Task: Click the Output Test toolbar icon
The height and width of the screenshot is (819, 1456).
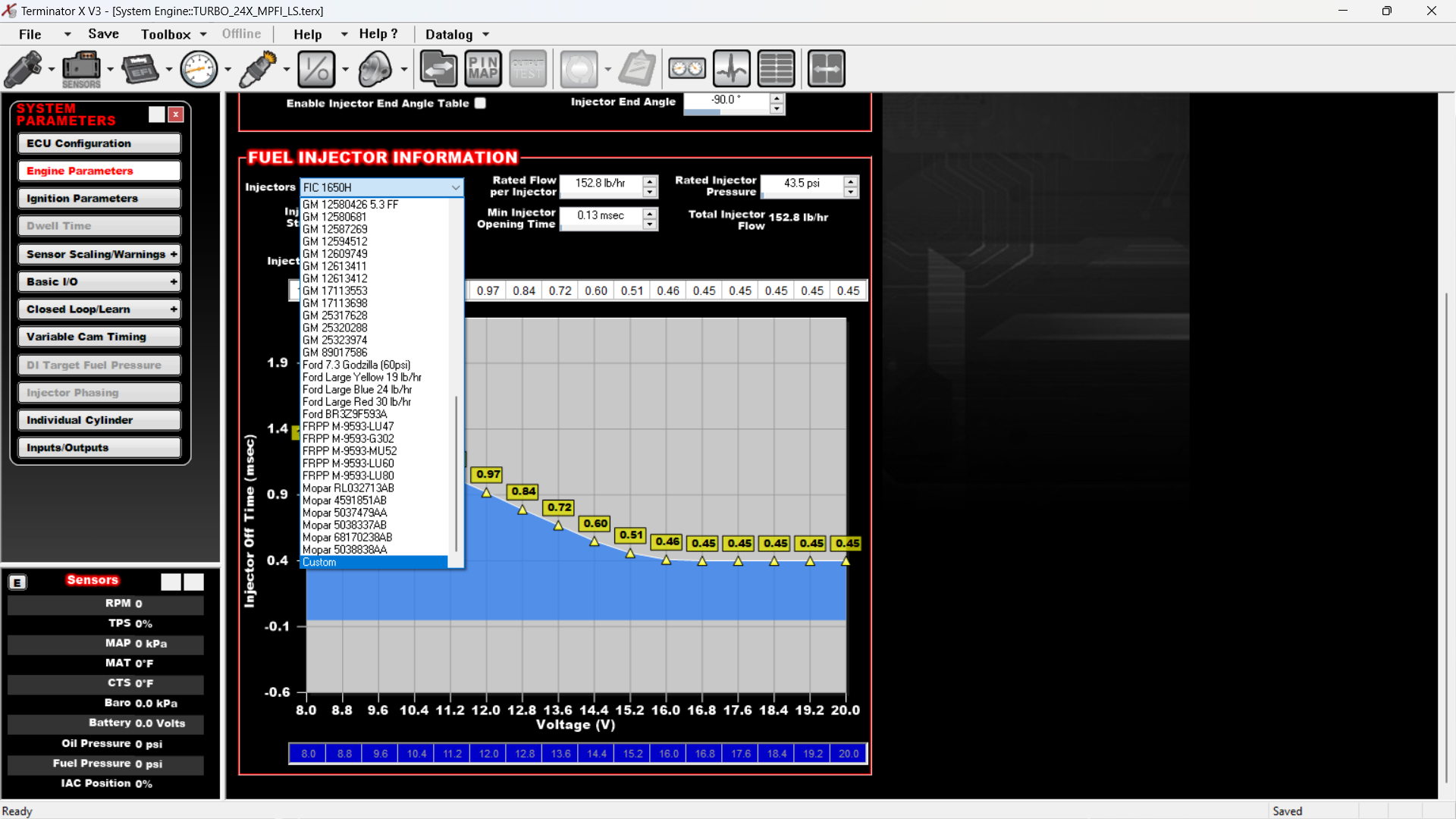Action: click(528, 69)
